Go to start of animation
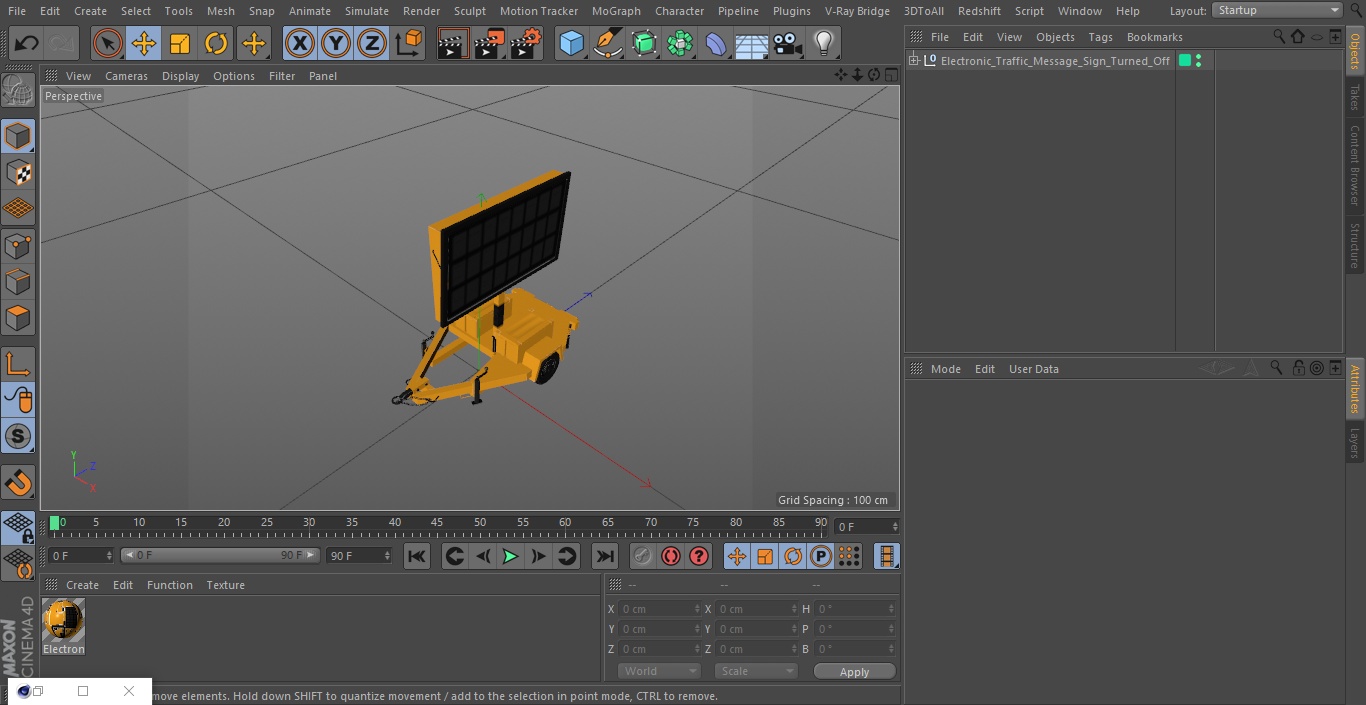This screenshot has width=1366, height=705. [417, 556]
